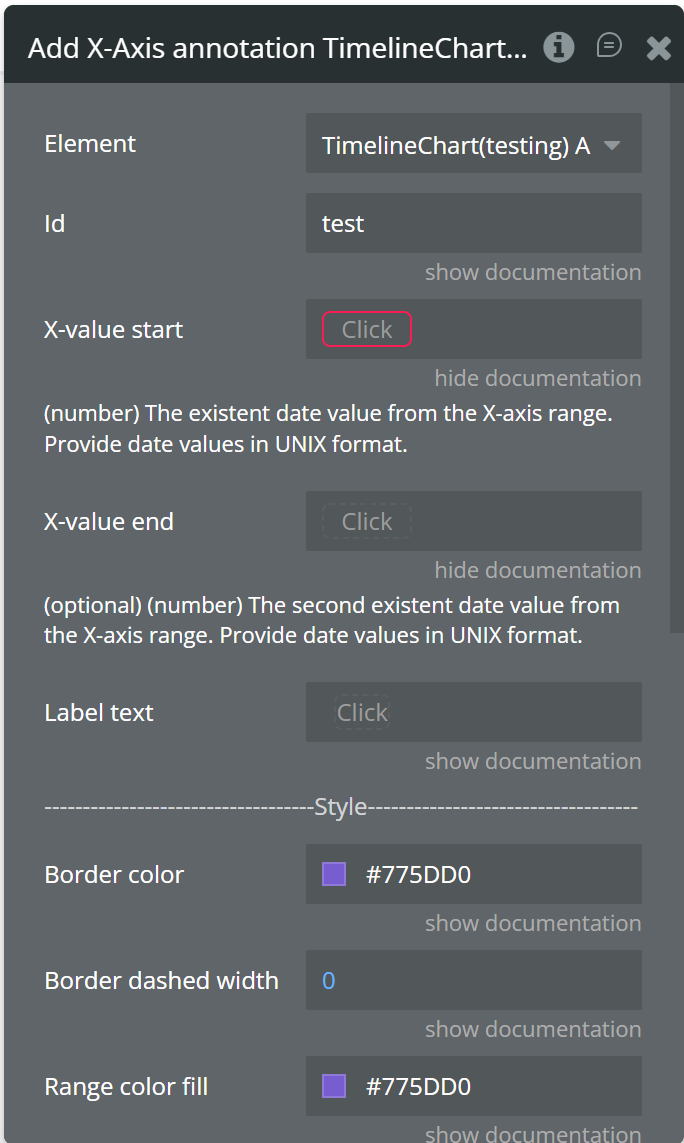Expand the Element dropdown arrow
Viewport: 684px width, 1143px height.
[612, 146]
